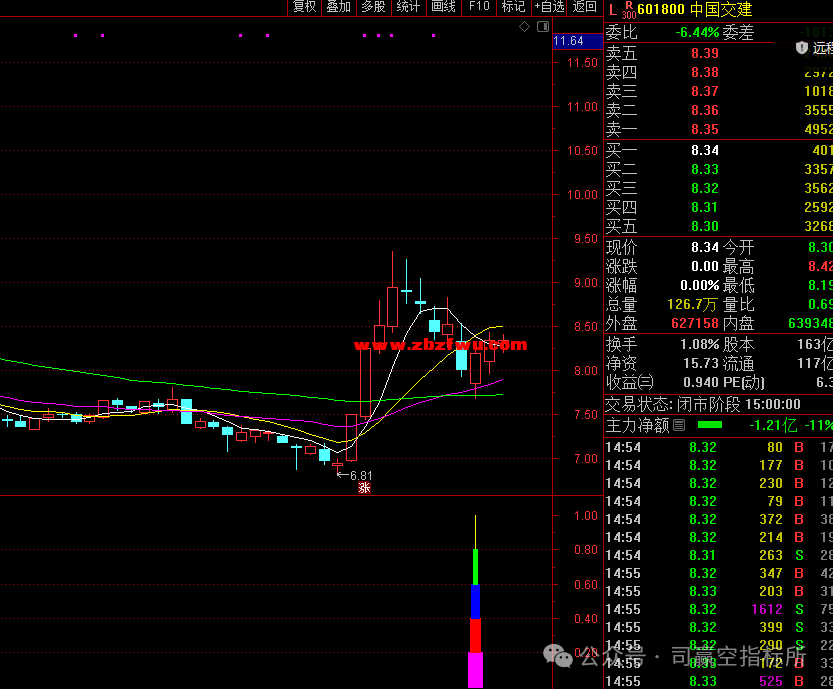Click the 标记 mark button
The image size is (833, 689).
pos(513,7)
